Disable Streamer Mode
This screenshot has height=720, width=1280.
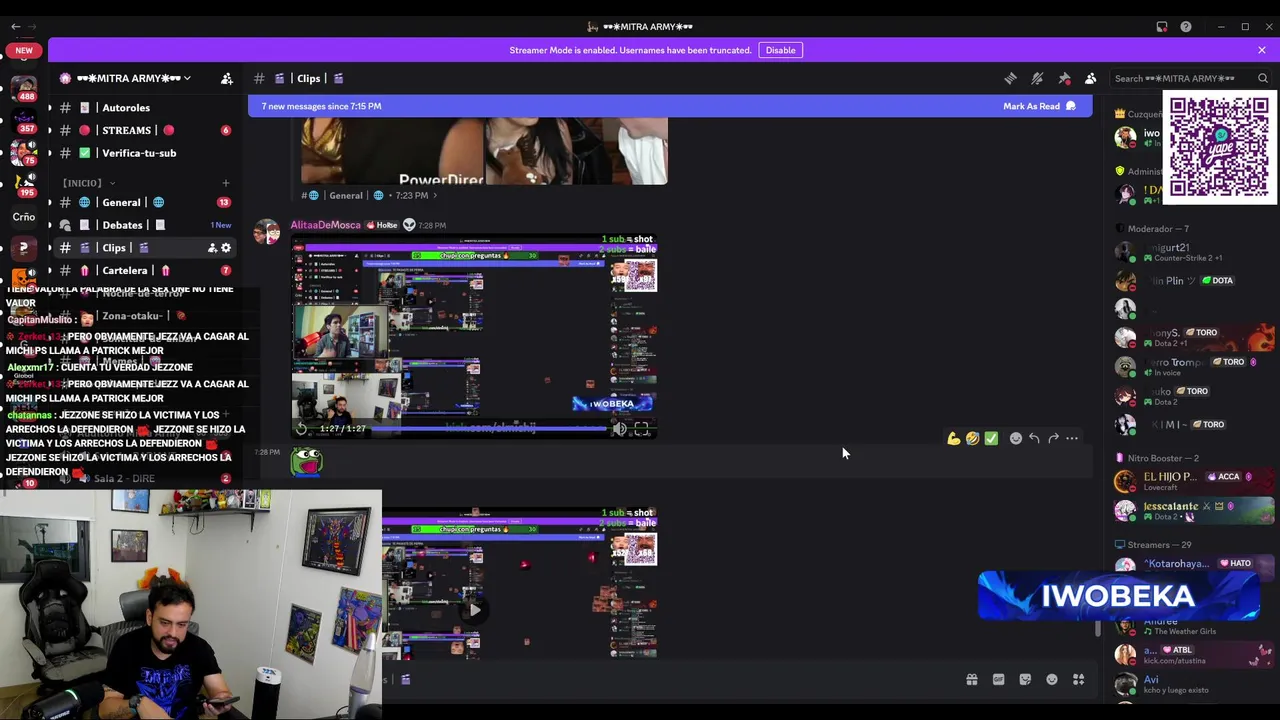780,50
